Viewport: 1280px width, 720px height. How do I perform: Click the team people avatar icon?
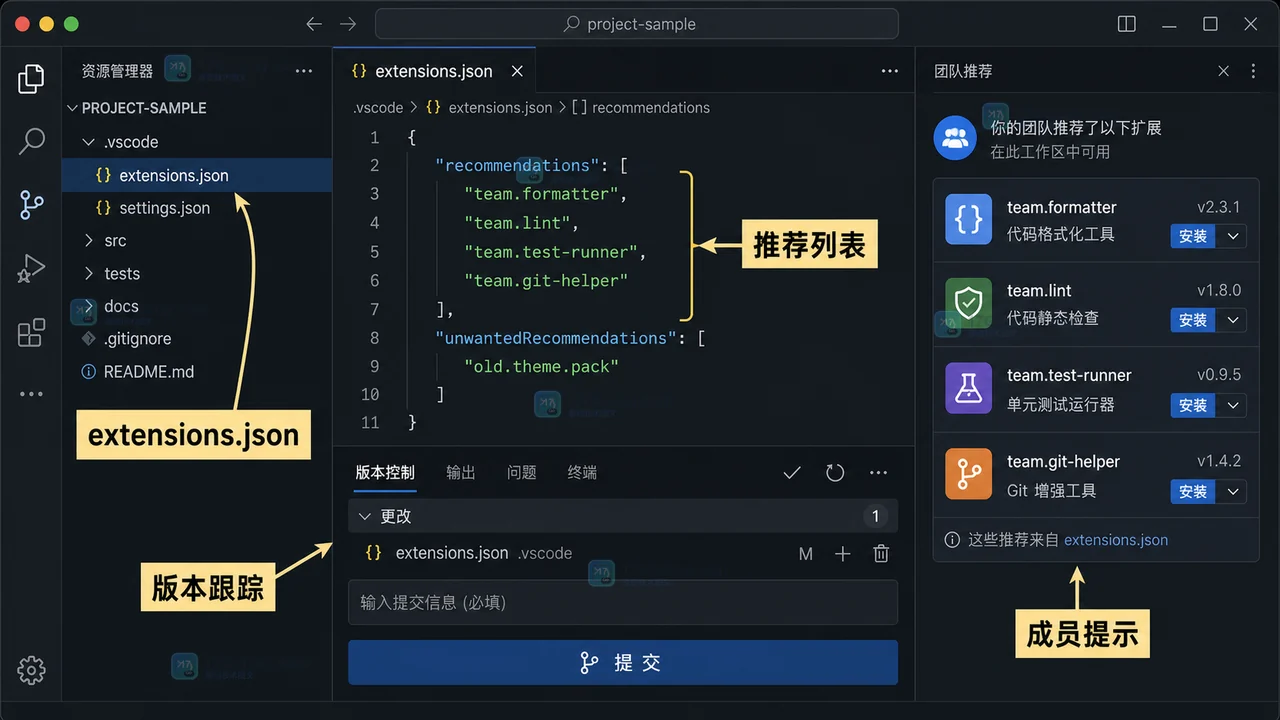955,138
